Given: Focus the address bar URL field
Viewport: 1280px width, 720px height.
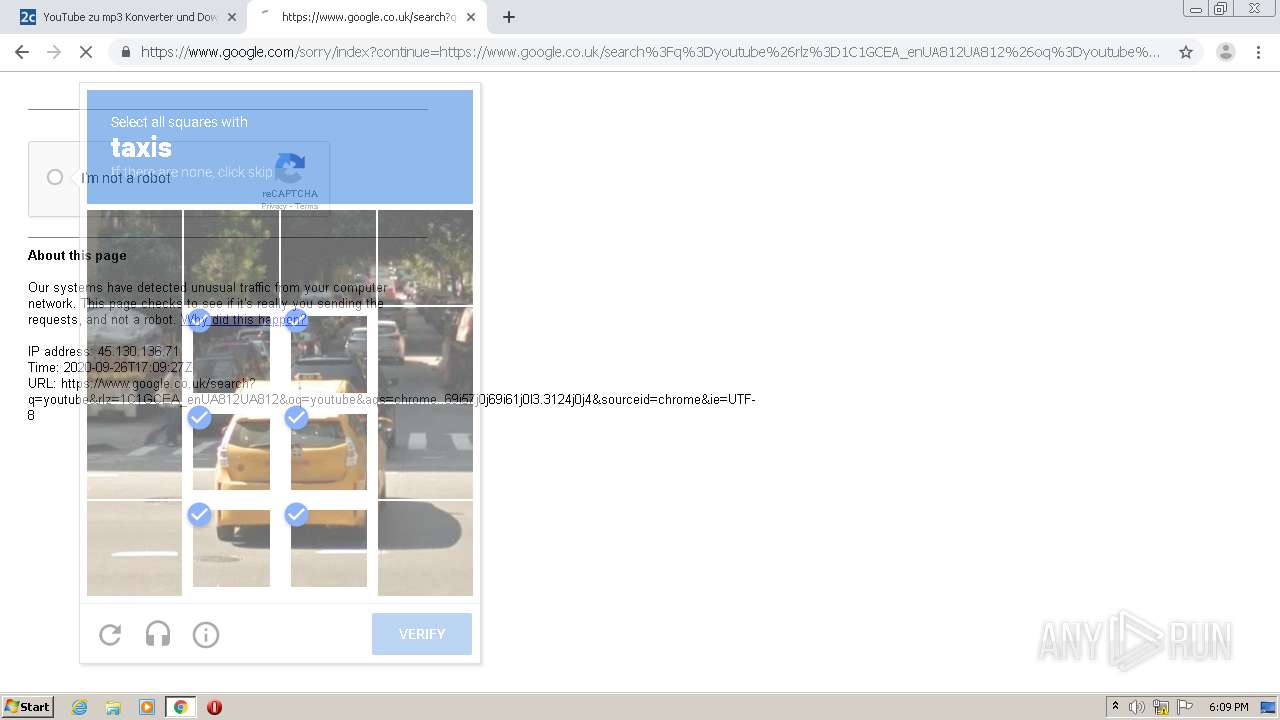Looking at the screenshot, I should 650,52.
